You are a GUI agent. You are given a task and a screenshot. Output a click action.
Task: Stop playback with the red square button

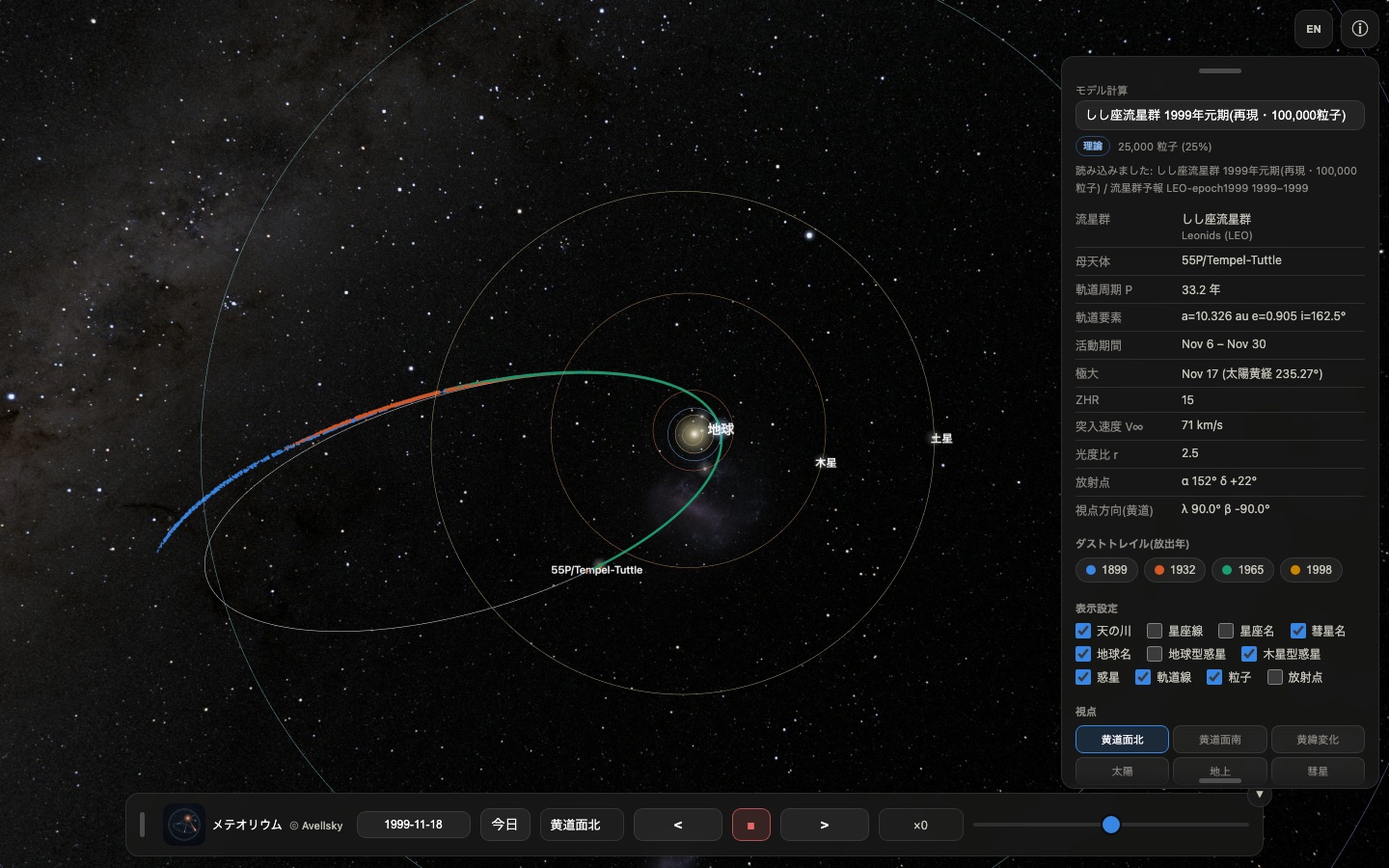750,825
